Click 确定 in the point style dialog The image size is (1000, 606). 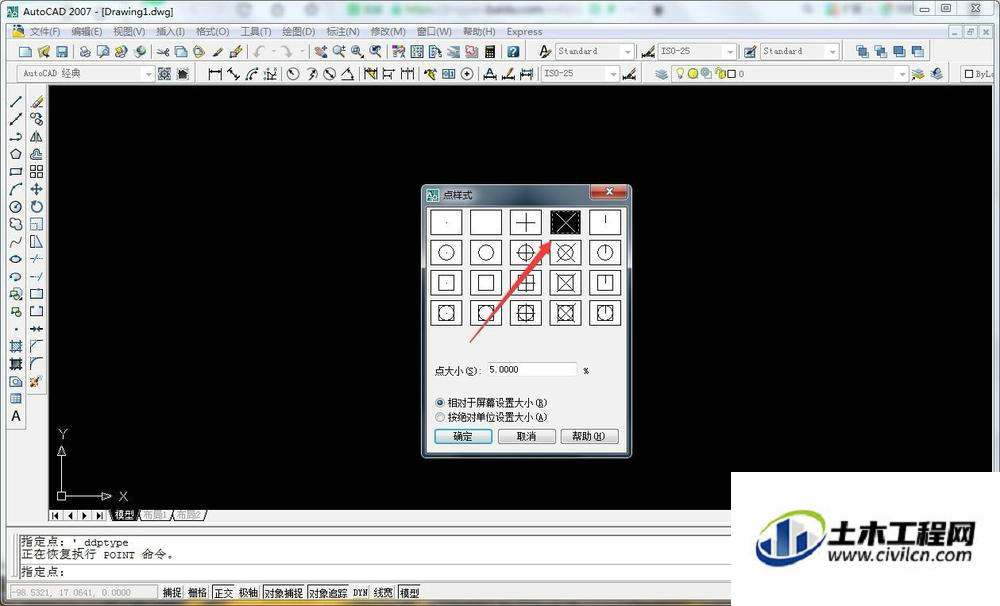point(463,436)
